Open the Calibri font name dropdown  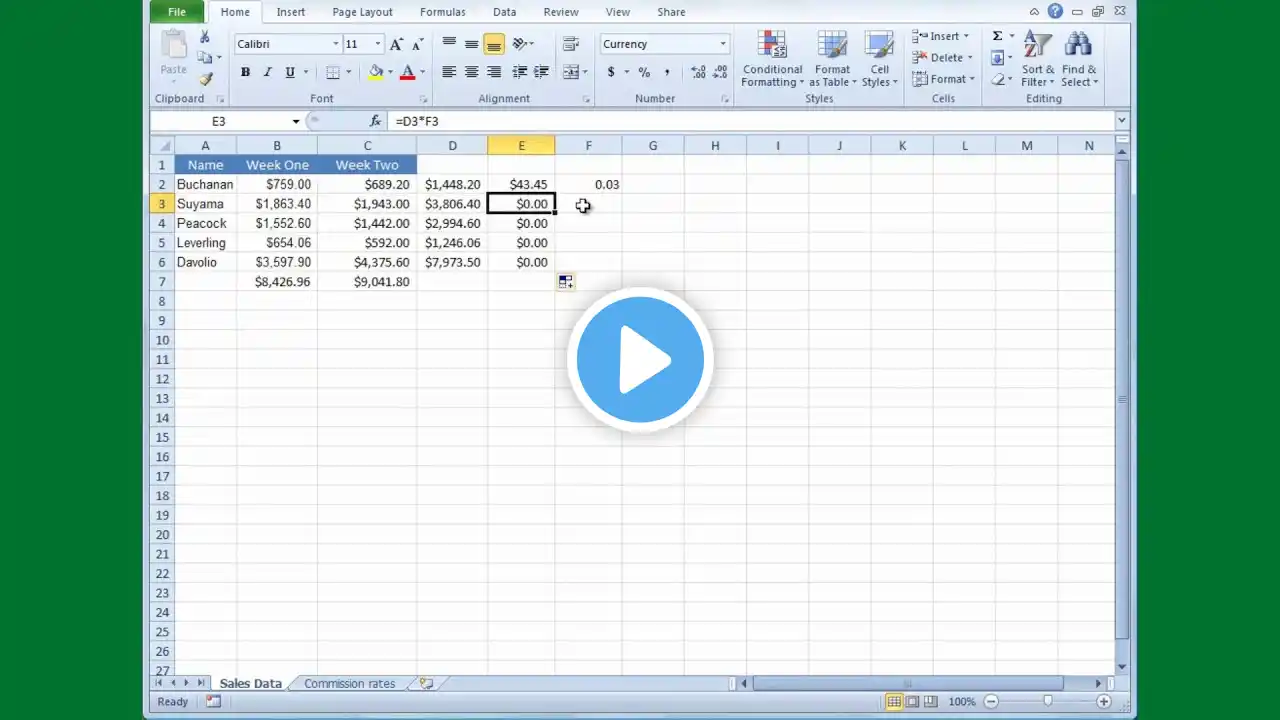(336, 44)
